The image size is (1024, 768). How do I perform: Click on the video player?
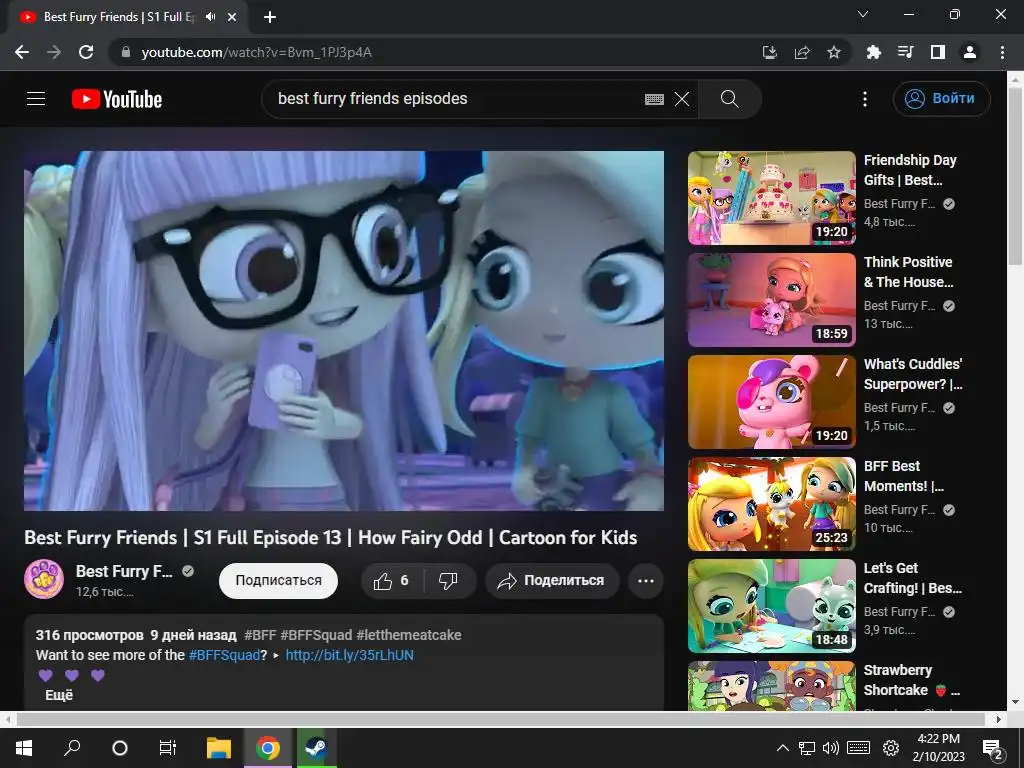coord(344,330)
